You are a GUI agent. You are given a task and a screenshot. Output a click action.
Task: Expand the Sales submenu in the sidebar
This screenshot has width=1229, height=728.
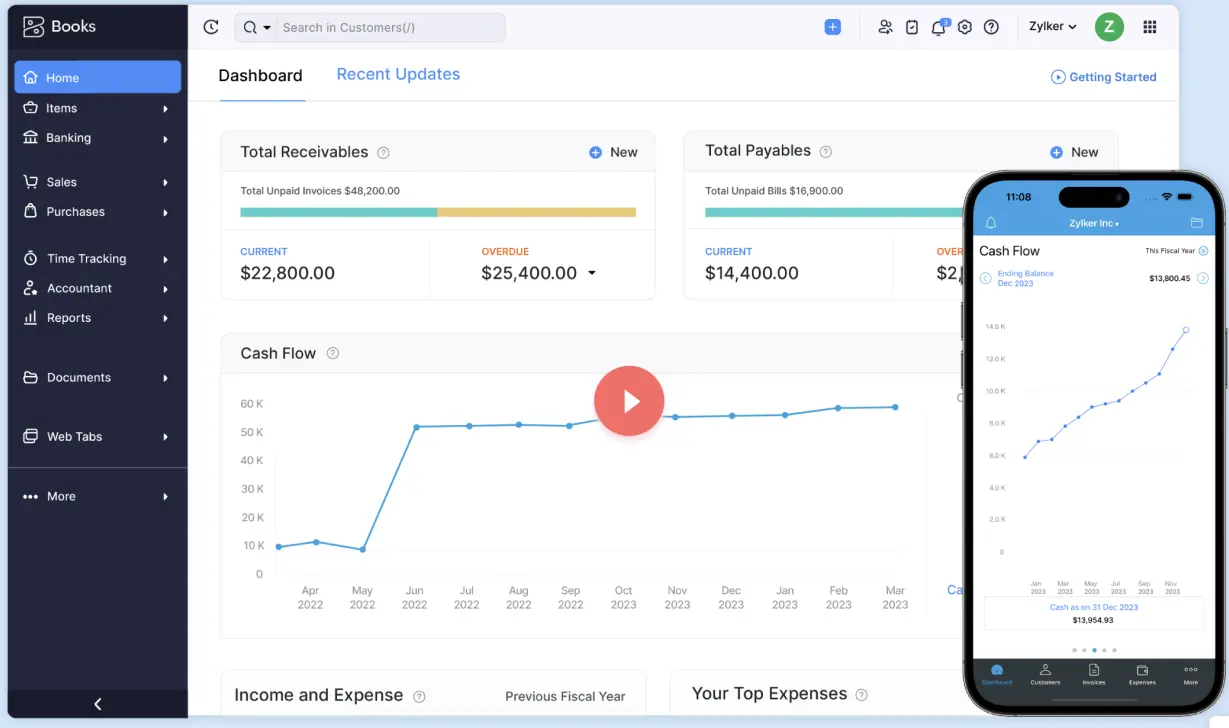166,183
